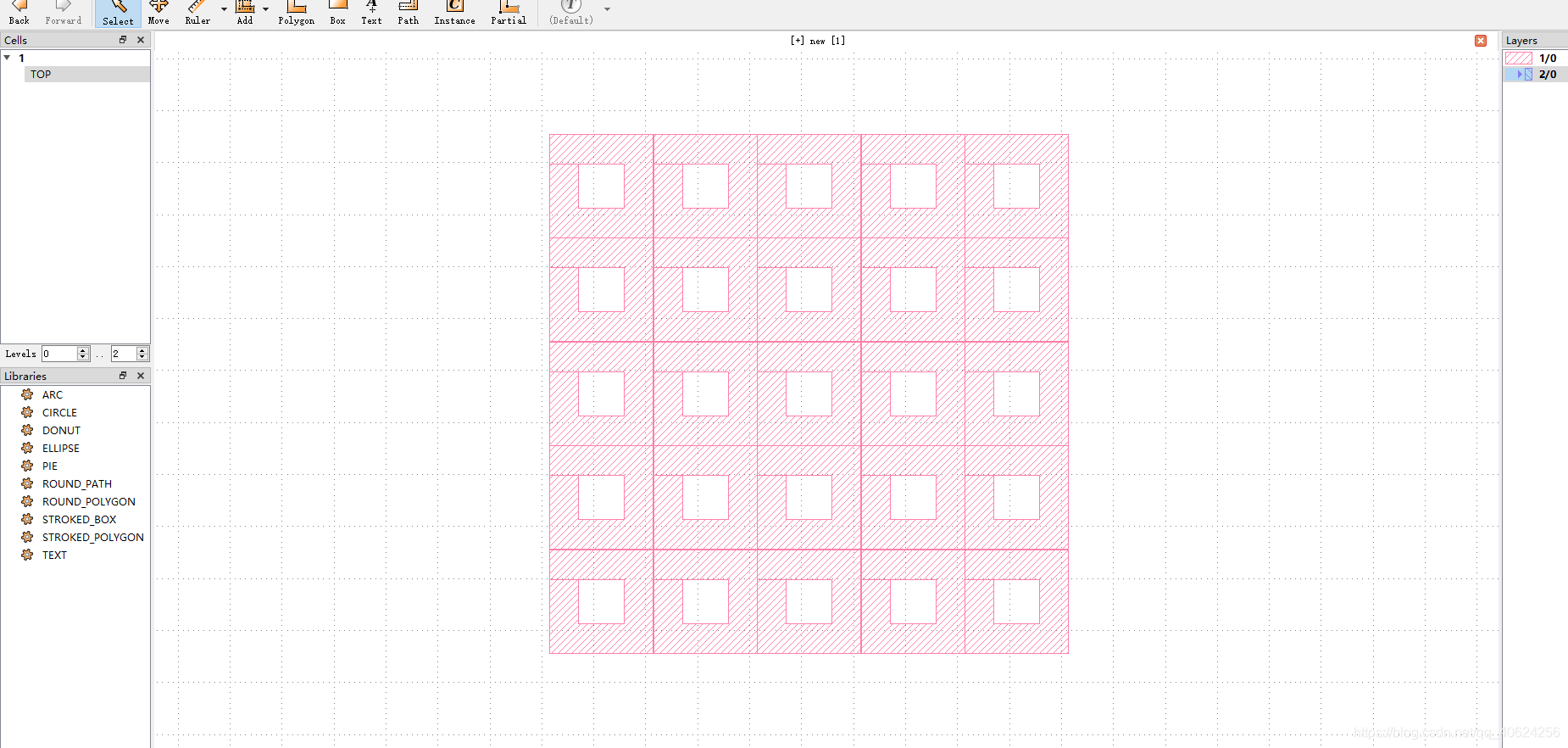Increase the minimum Levels value
The height and width of the screenshot is (748, 1568).
click(82, 350)
